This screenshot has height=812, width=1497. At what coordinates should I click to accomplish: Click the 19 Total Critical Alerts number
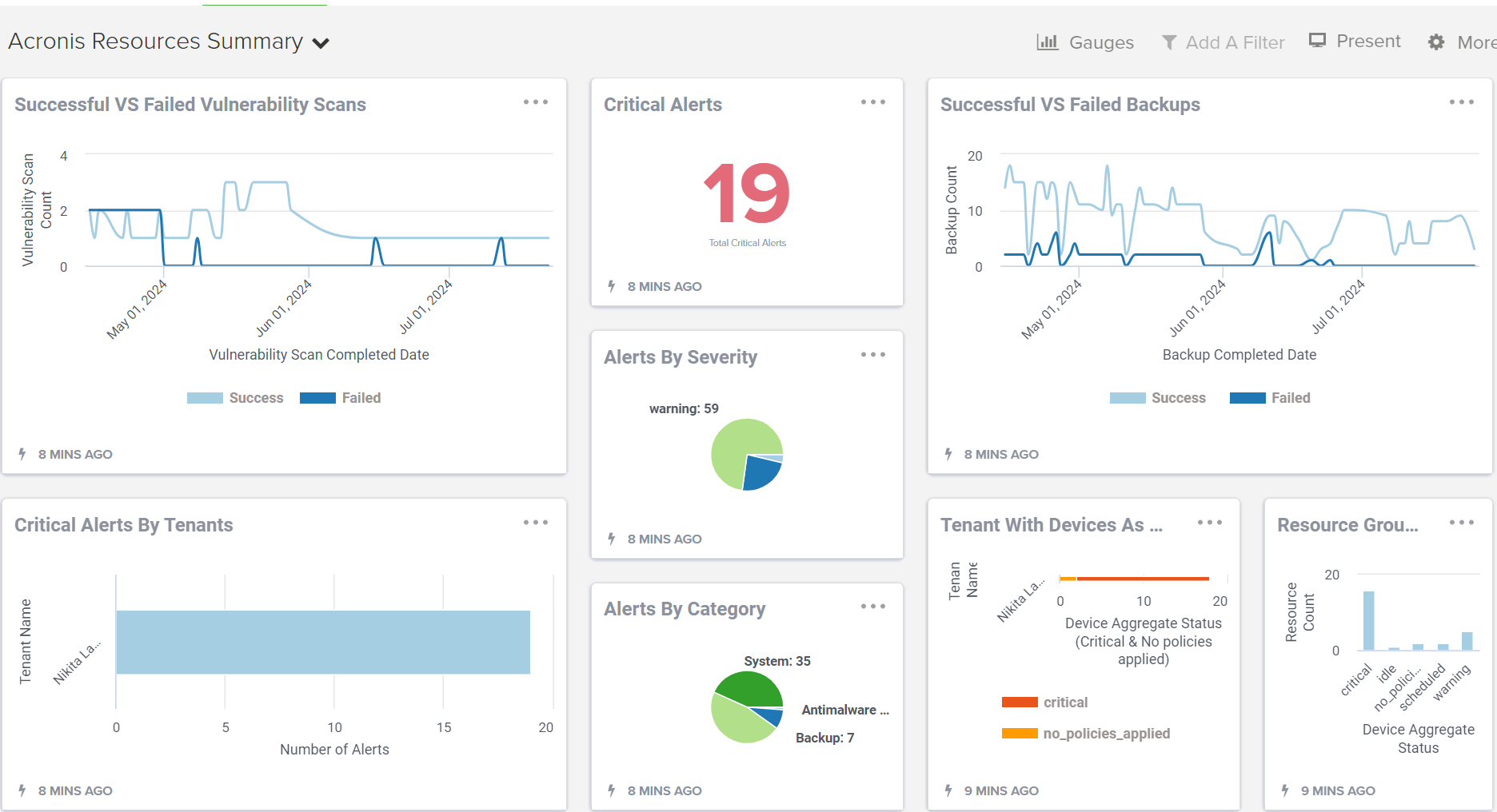click(x=747, y=193)
